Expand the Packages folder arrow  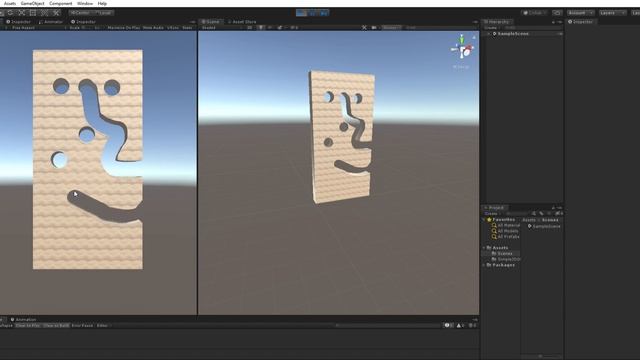point(484,265)
